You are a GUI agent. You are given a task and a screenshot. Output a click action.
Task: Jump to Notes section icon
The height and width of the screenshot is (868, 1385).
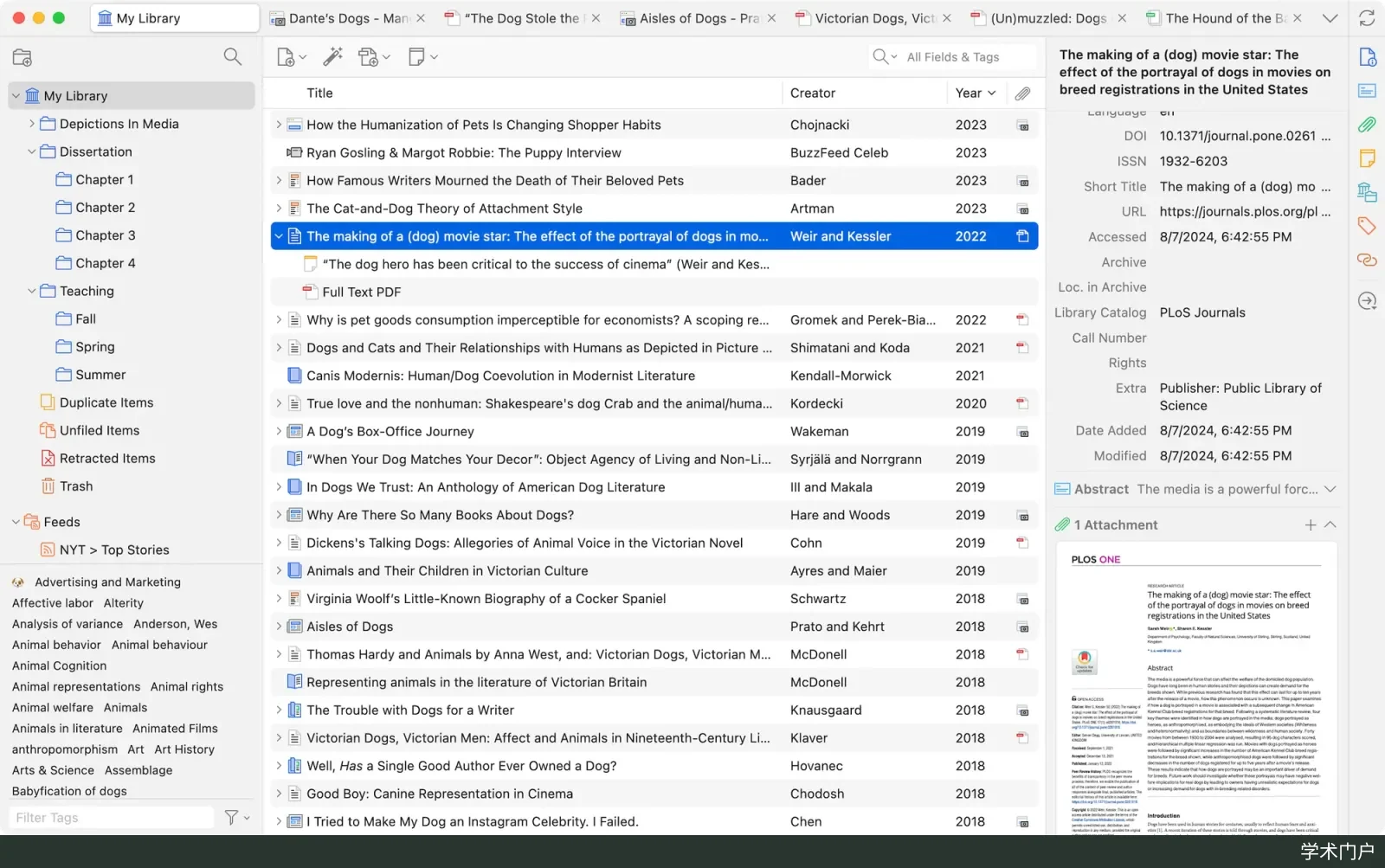coord(1367,158)
